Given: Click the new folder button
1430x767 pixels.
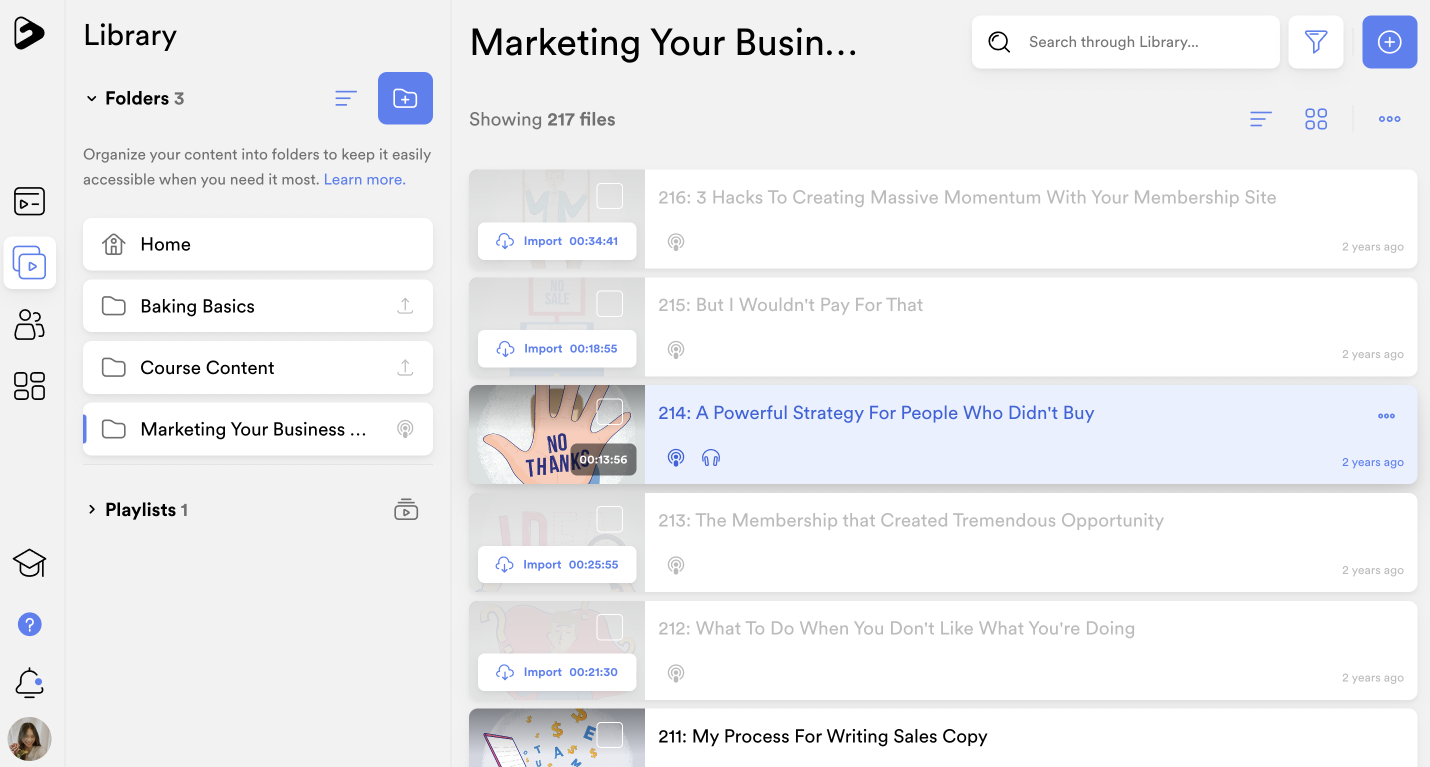Looking at the screenshot, I should pyautogui.click(x=405, y=98).
